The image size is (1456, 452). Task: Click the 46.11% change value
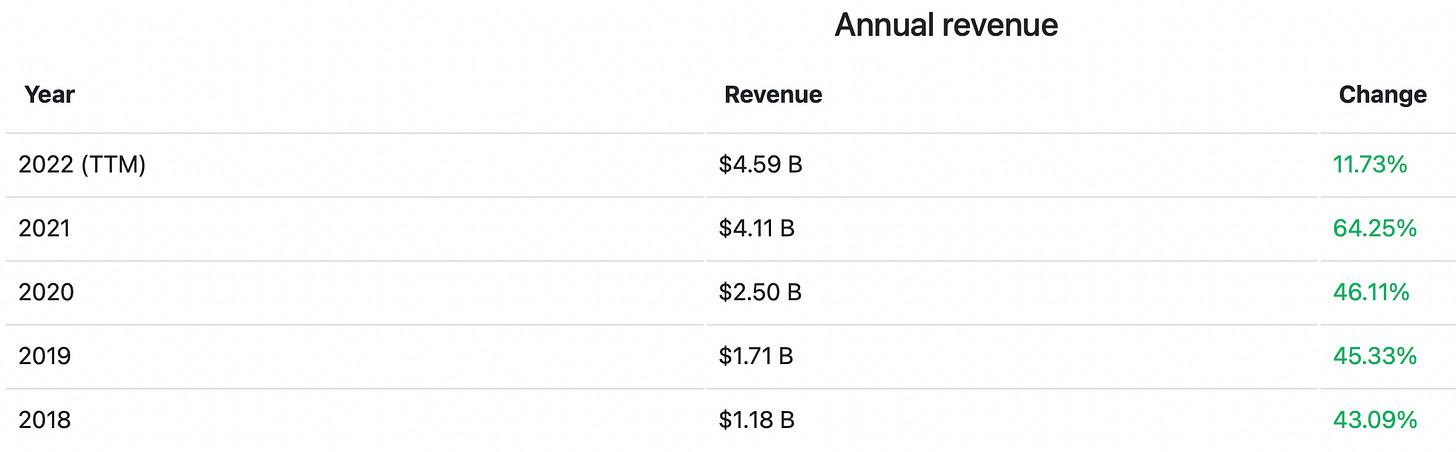click(x=1371, y=293)
